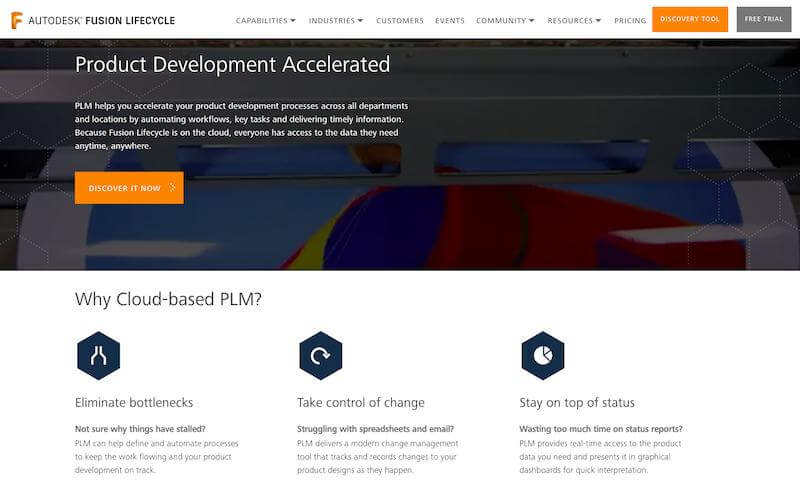
Task: Click the Take control of change hexagon icon
Action: [321, 356]
